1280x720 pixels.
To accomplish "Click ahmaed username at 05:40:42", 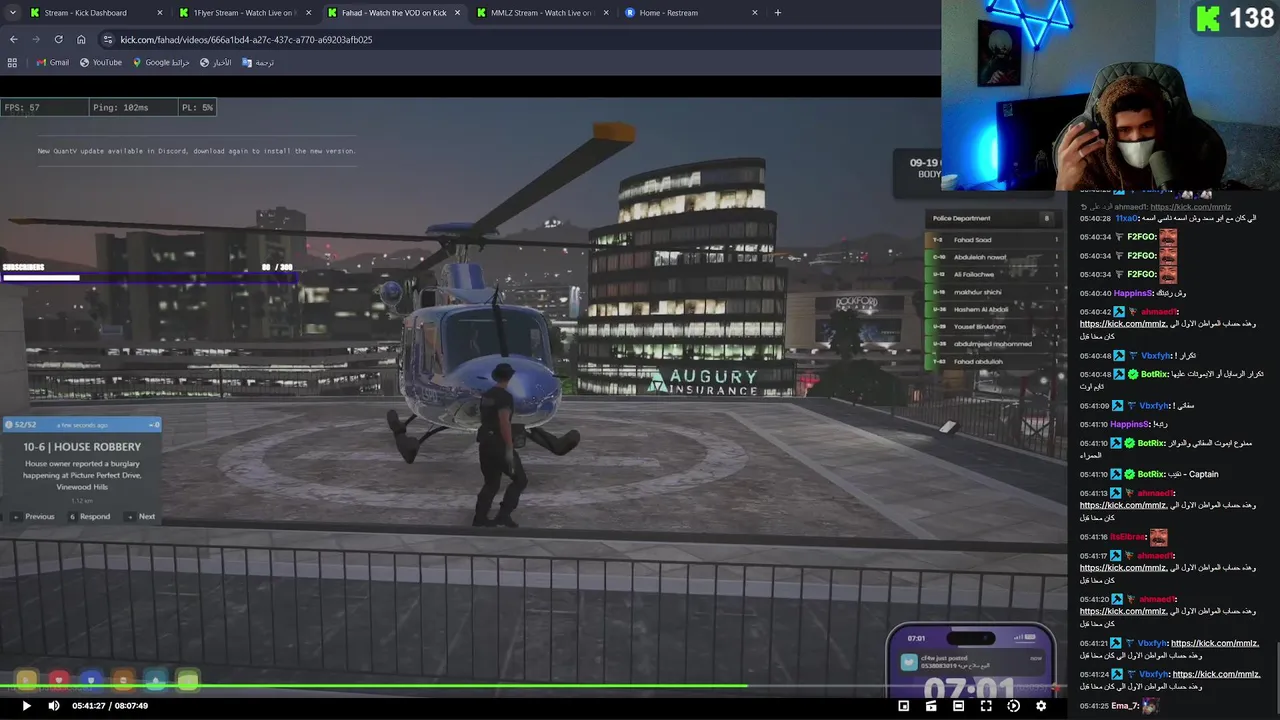I will (1158, 312).
